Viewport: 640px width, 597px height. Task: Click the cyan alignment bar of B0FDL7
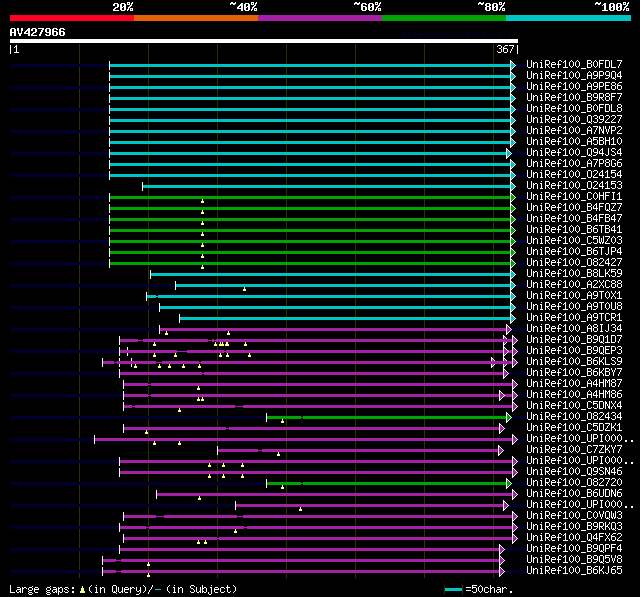310,65
